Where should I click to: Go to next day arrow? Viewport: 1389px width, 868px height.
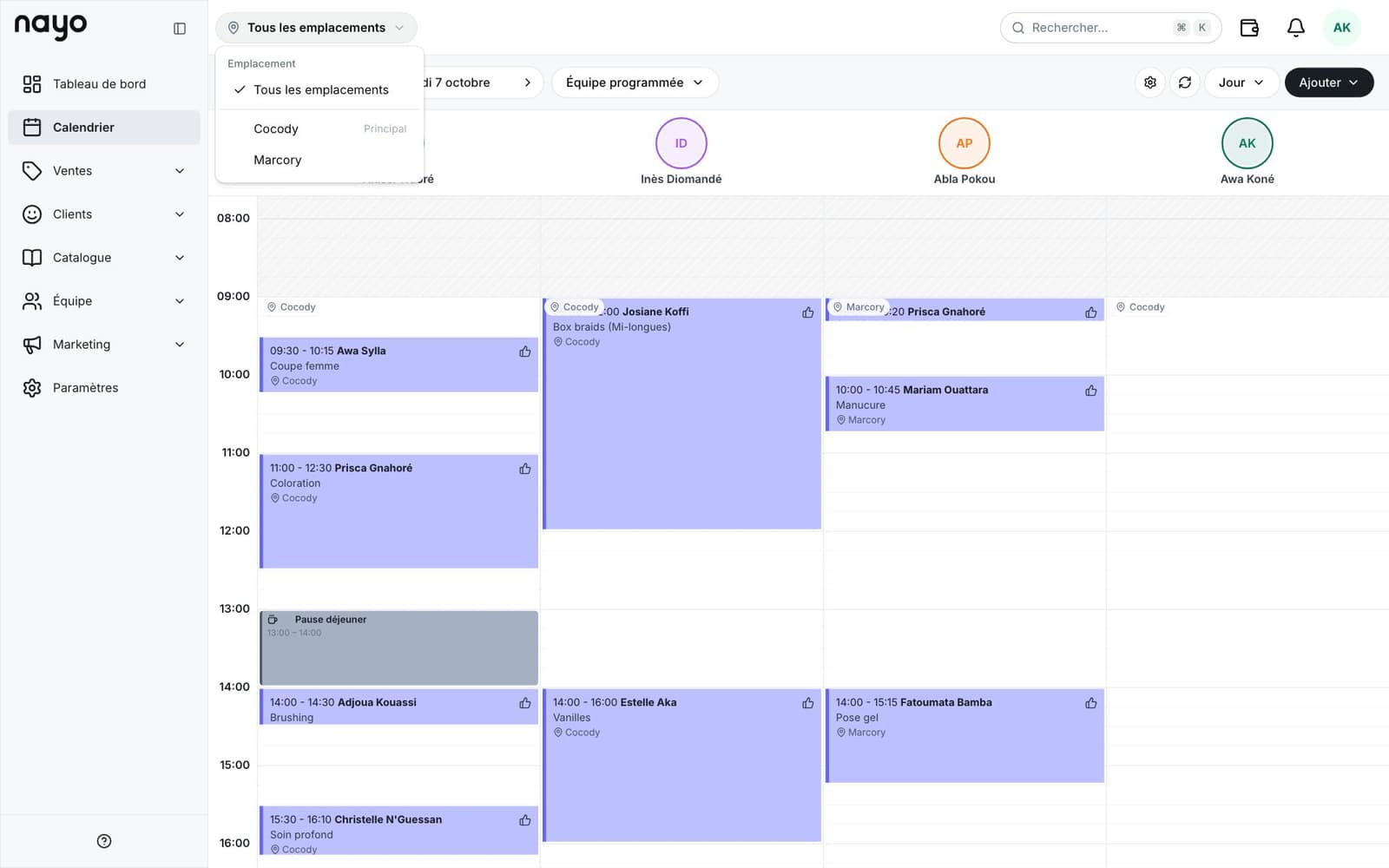coord(527,82)
